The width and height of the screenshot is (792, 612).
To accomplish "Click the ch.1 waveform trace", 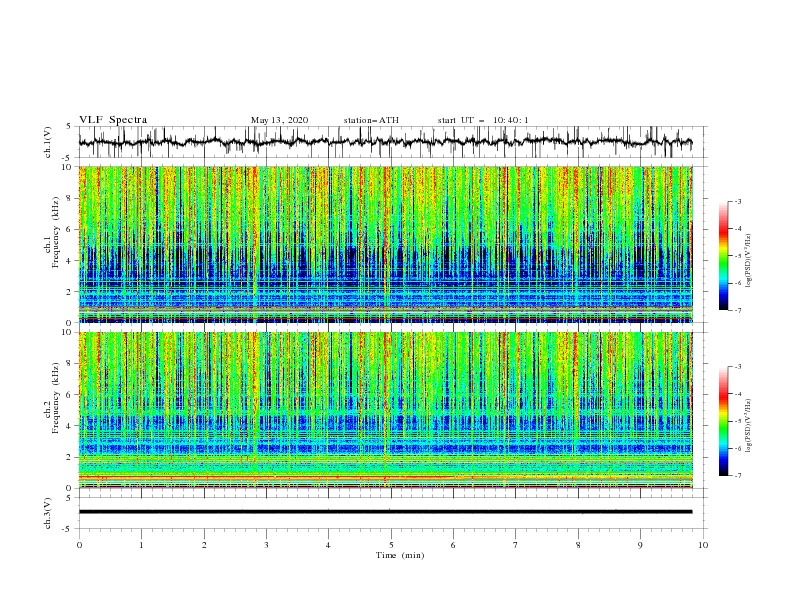I will pos(385,142).
